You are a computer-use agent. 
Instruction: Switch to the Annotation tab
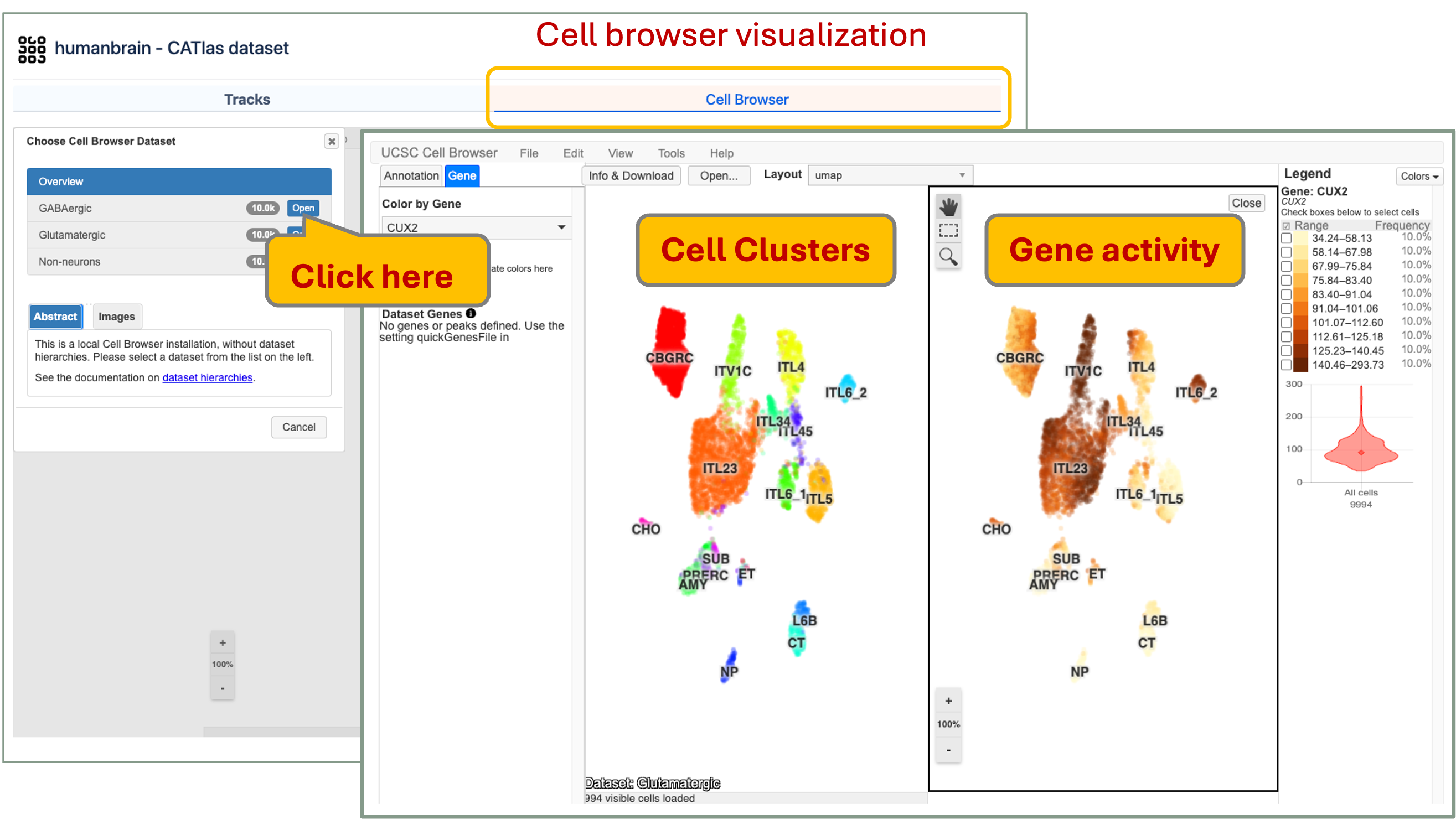[411, 175]
